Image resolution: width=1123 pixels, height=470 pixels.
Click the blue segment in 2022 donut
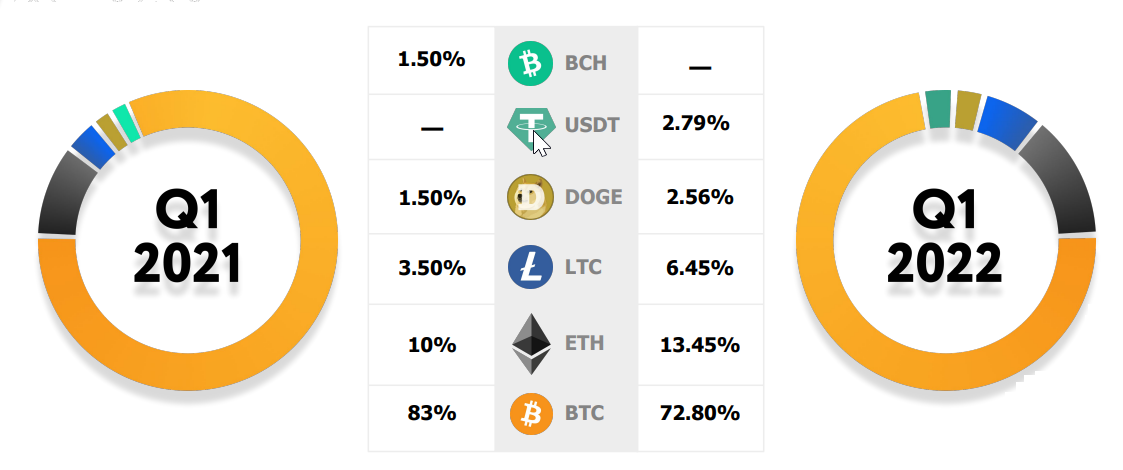pos(1008,121)
